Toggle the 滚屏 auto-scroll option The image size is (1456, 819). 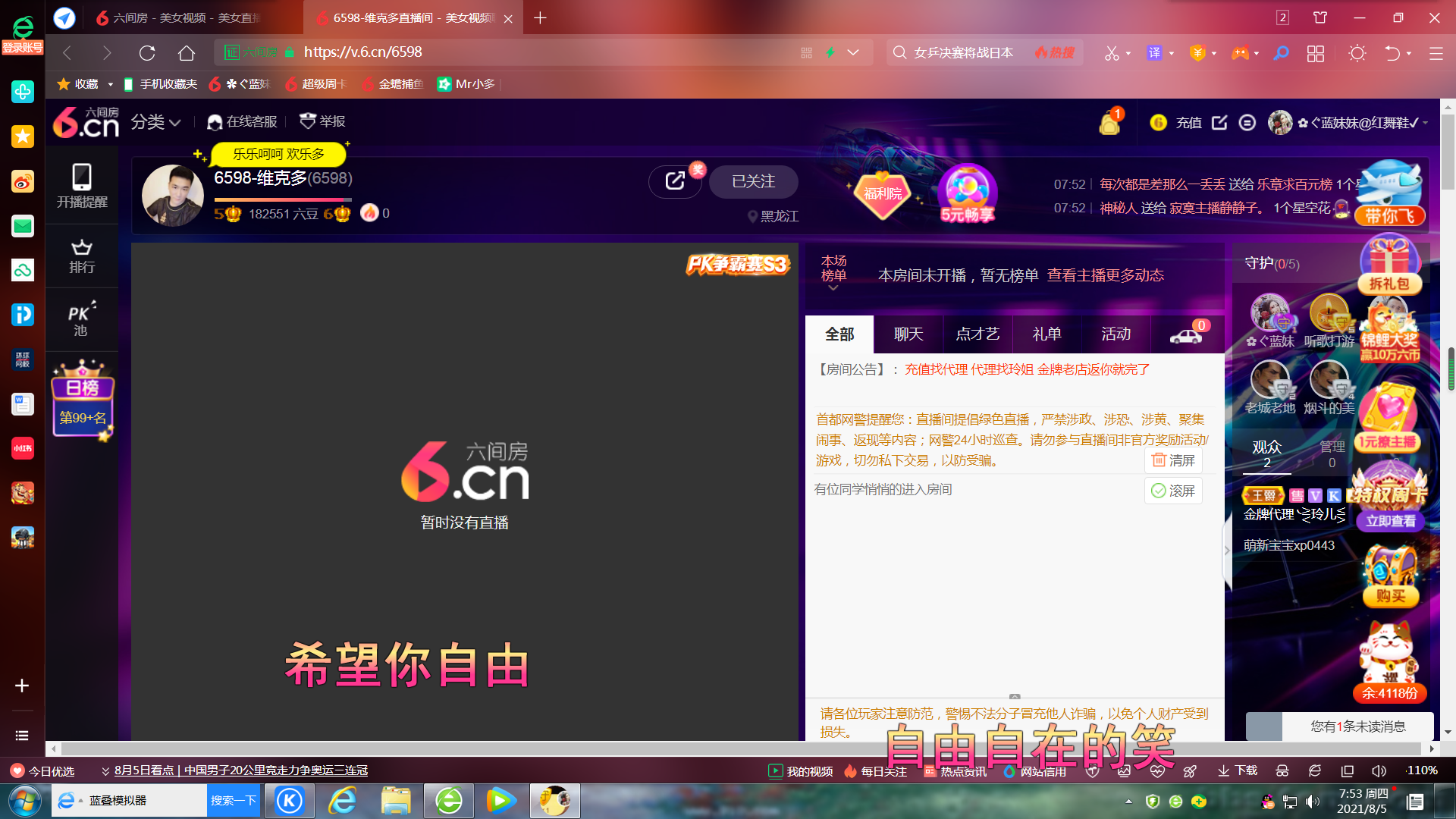click(1173, 491)
